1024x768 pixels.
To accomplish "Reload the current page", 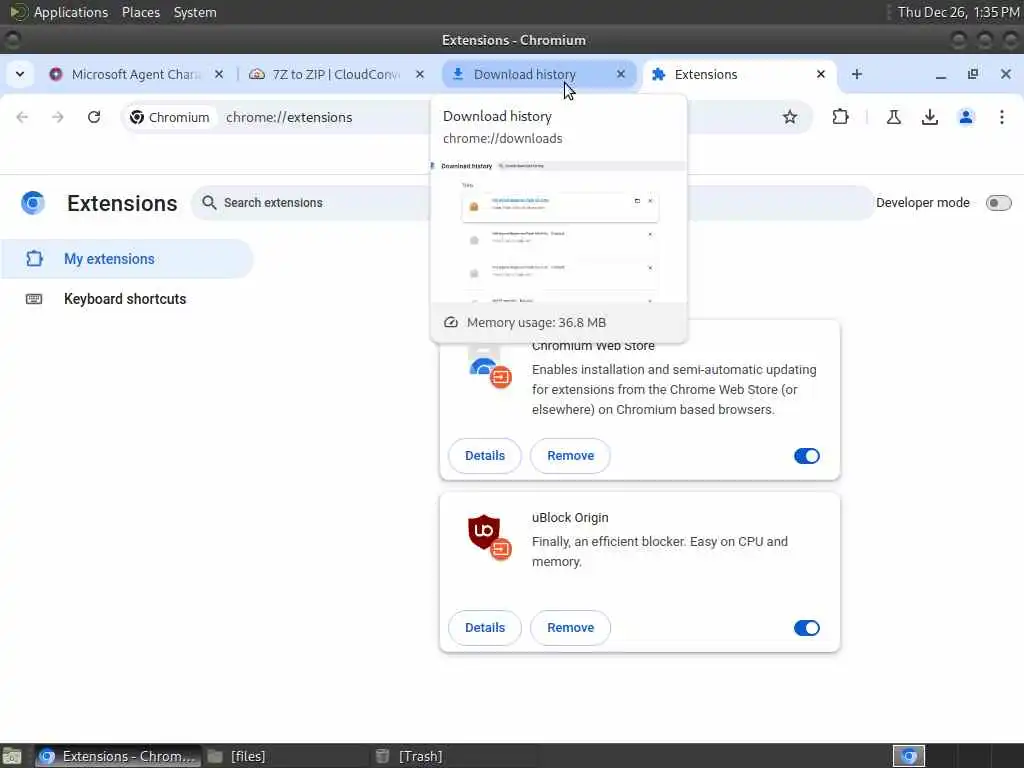I will pyautogui.click(x=94, y=117).
